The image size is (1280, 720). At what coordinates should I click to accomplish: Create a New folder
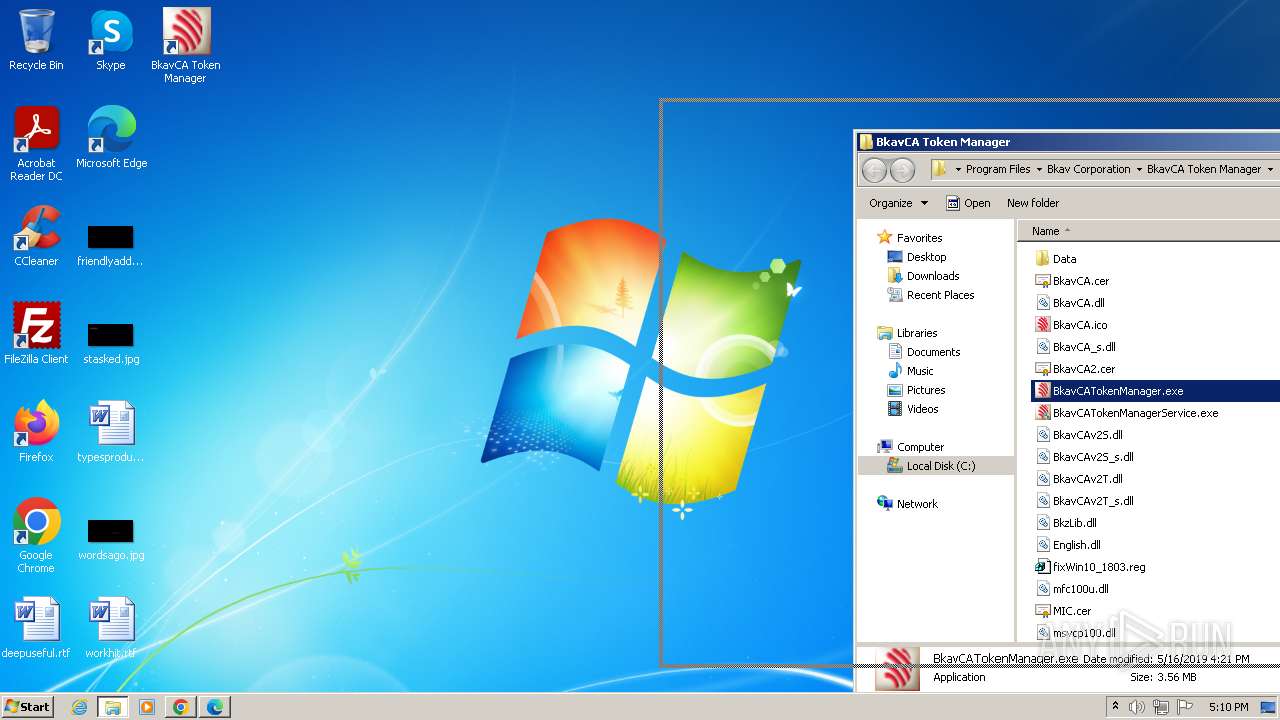pos(1033,203)
